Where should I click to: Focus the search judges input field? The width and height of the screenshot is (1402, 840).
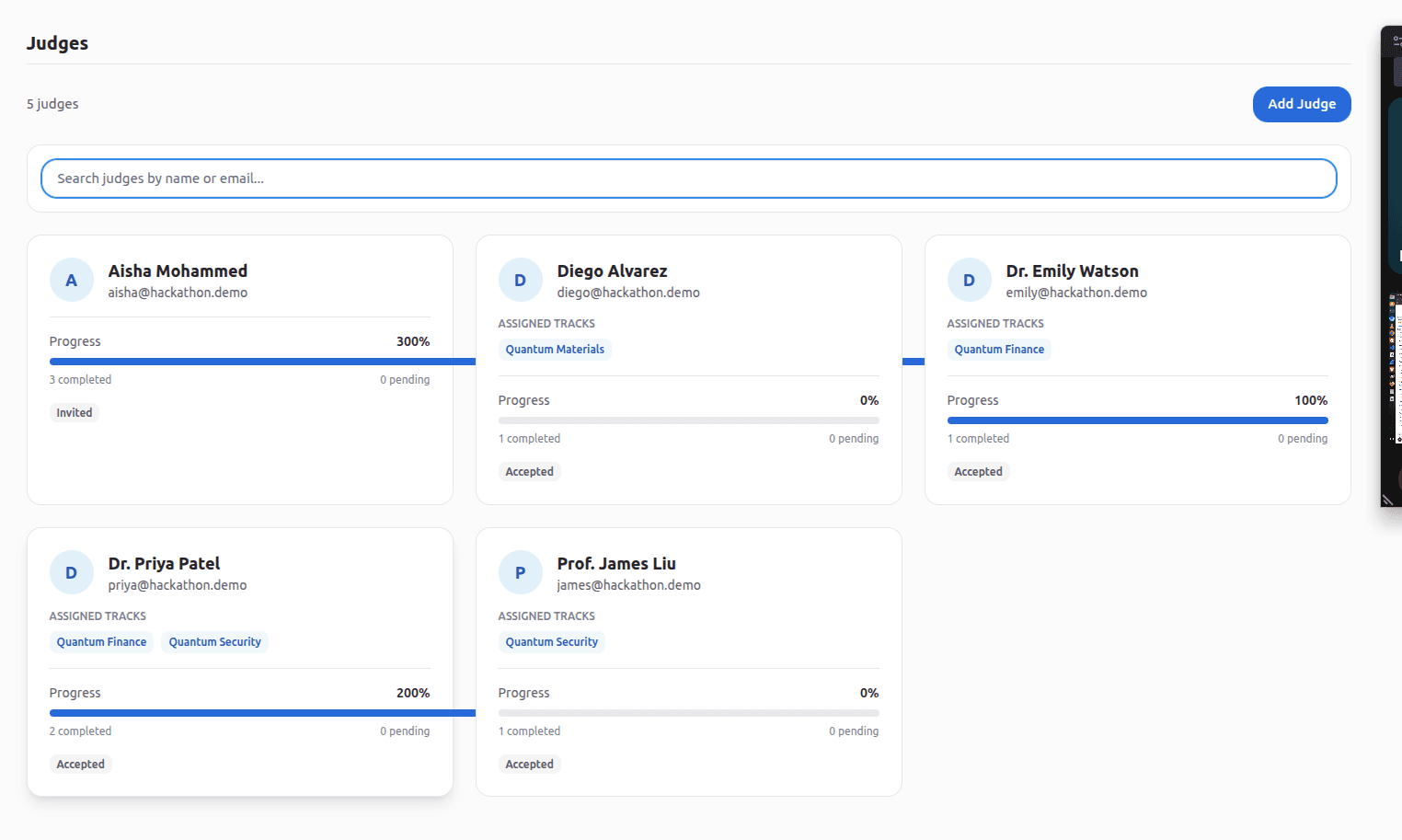pos(688,178)
